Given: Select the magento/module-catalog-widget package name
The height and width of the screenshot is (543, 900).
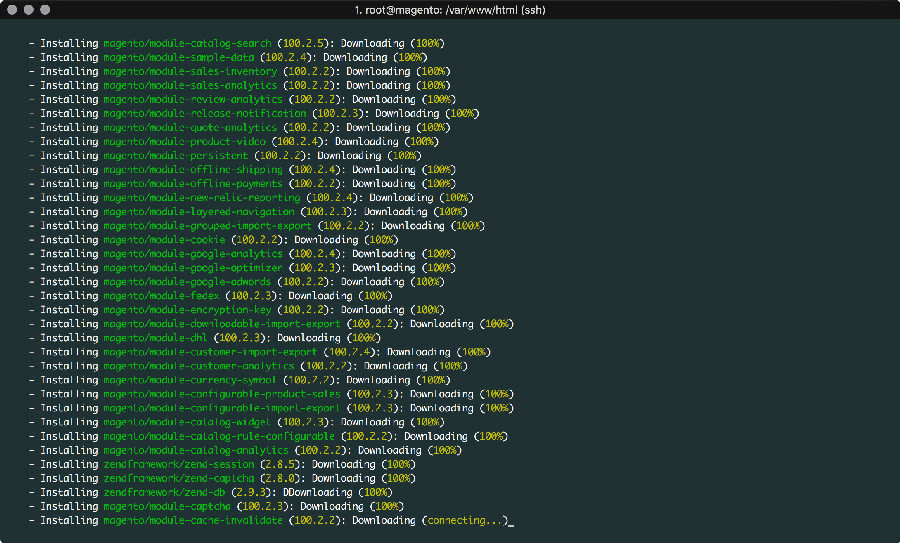Looking at the screenshot, I should (x=188, y=422).
